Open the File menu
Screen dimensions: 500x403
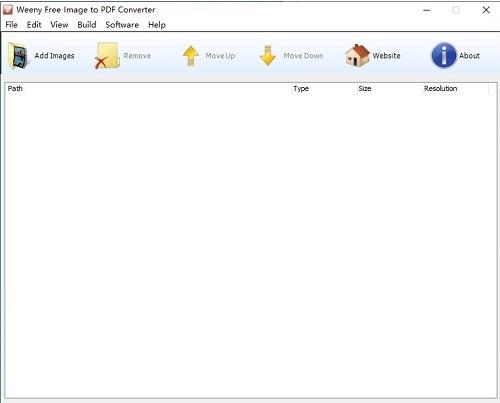coord(11,25)
